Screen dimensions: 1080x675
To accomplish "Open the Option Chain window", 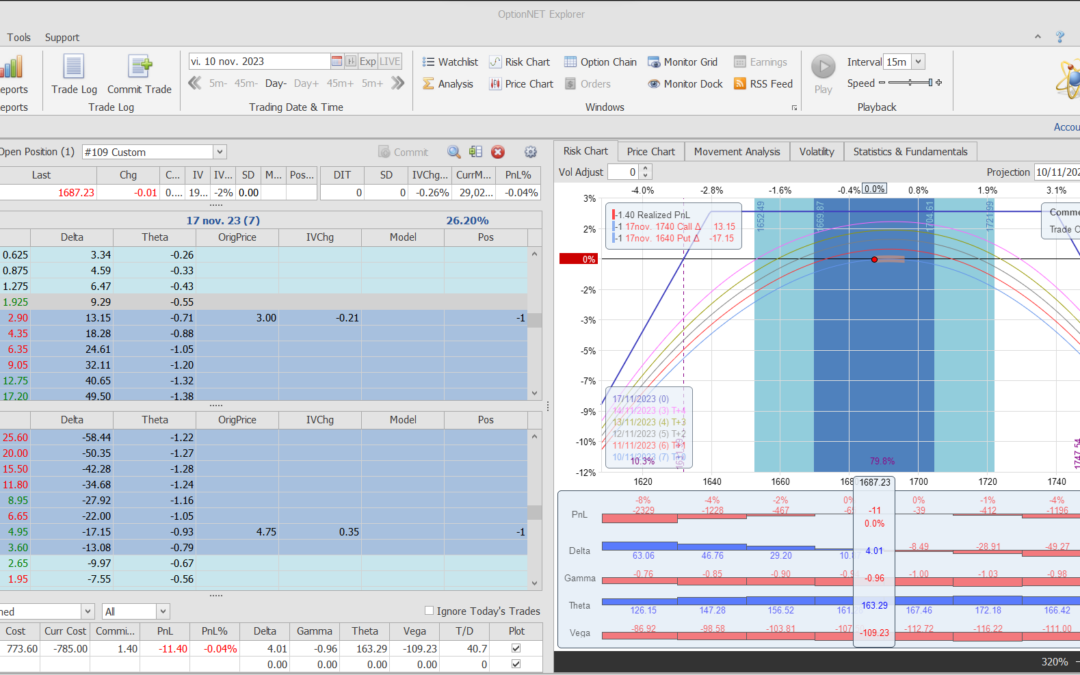I will click(x=600, y=62).
